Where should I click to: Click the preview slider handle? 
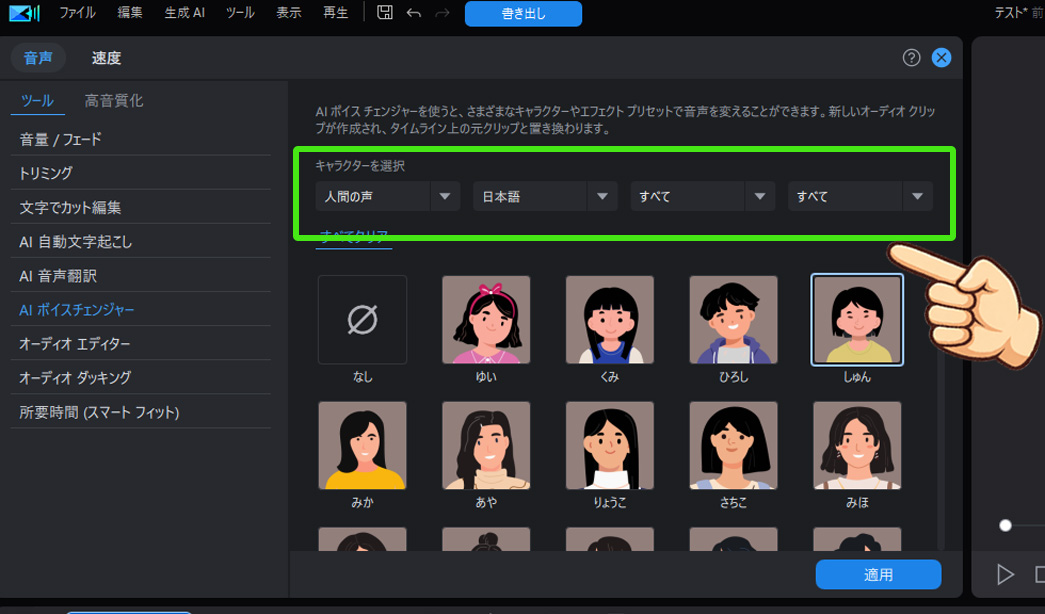(x=1005, y=525)
